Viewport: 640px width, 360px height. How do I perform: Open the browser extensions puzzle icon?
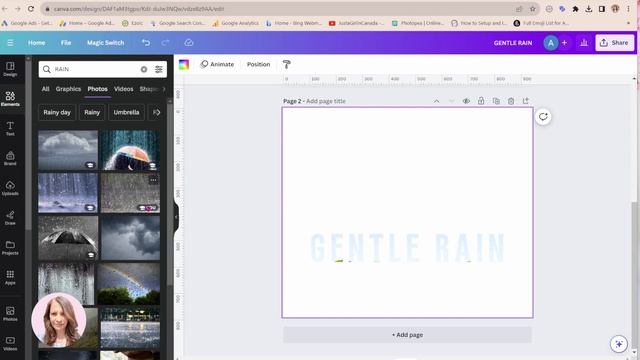(x=576, y=9)
